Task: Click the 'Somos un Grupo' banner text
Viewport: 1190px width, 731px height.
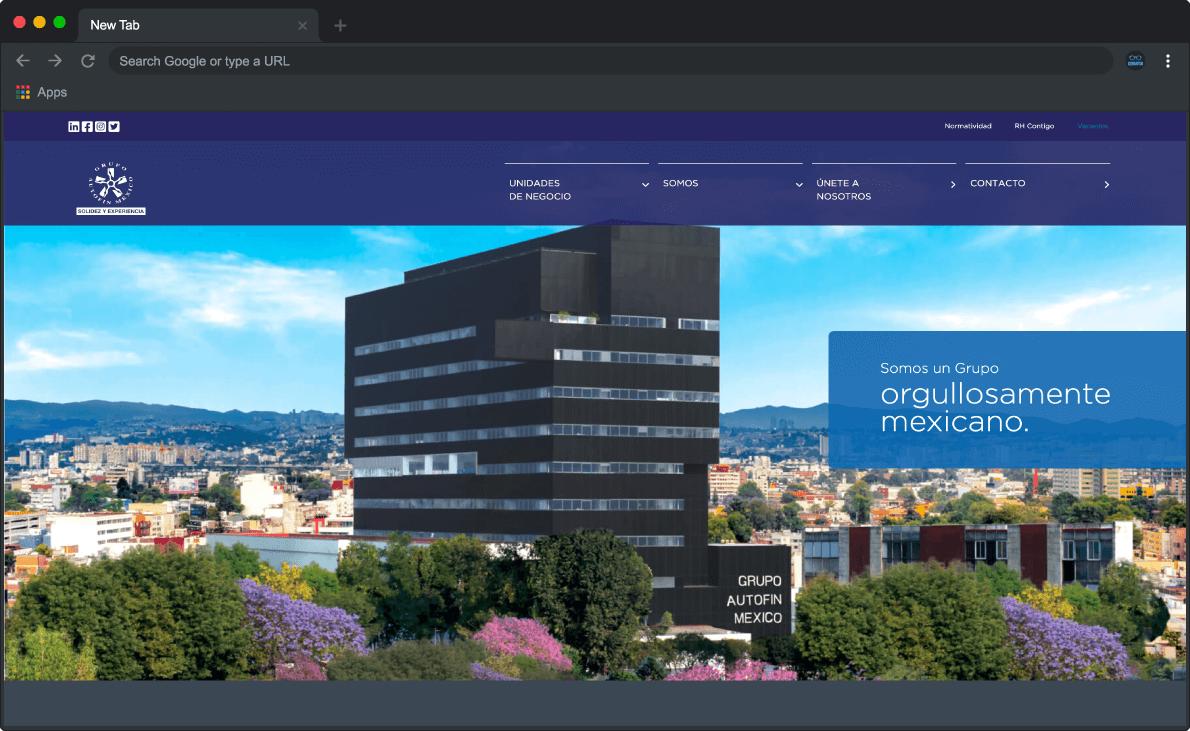Action: pos(939,368)
